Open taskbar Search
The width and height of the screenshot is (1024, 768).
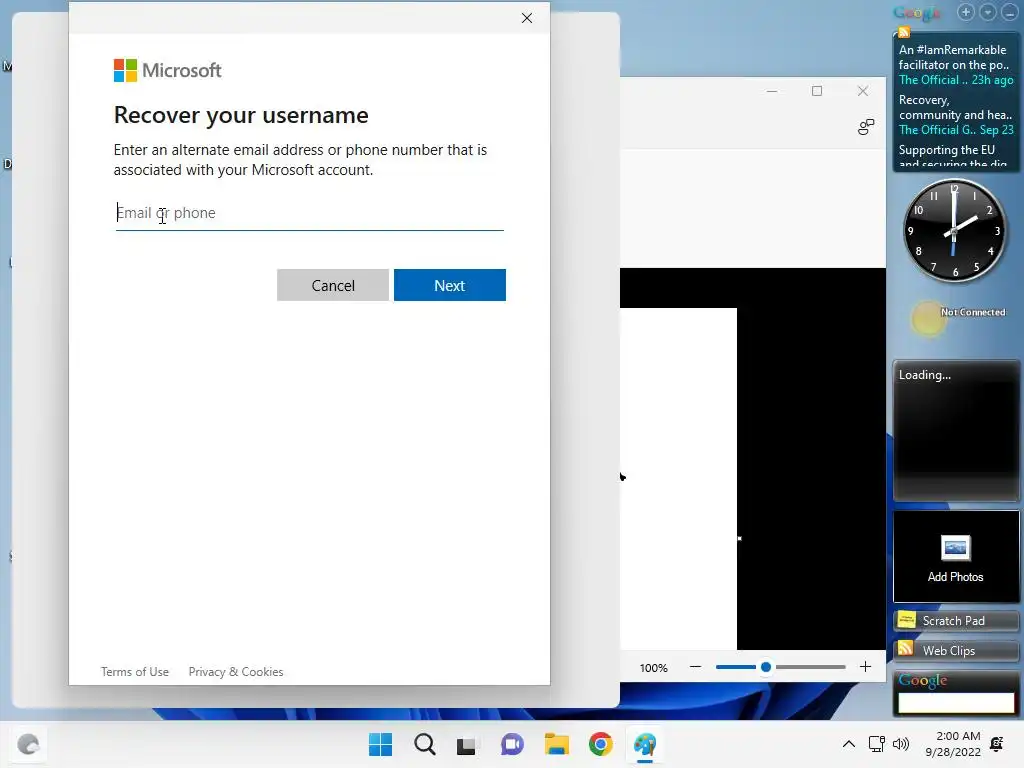pyautogui.click(x=425, y=744)
